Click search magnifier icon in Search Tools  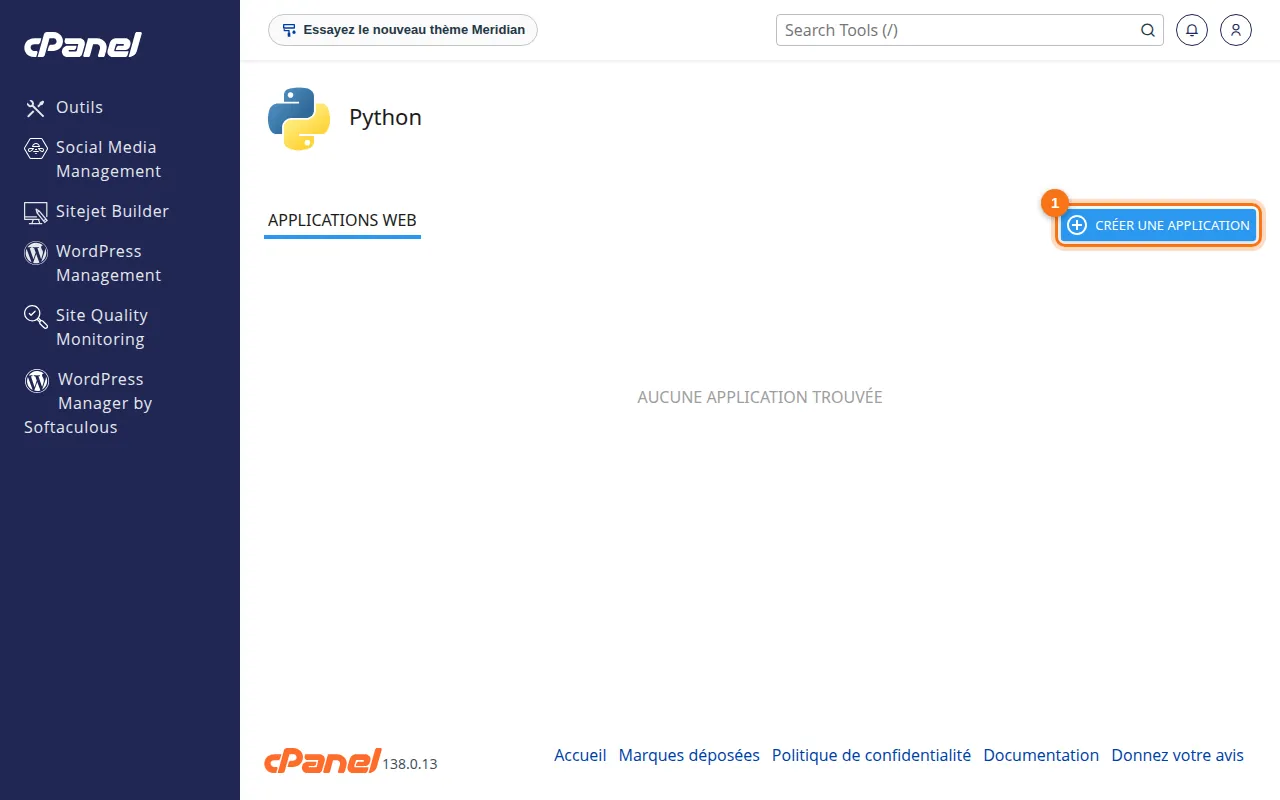pyautogui.click(x=1148, y=30)
